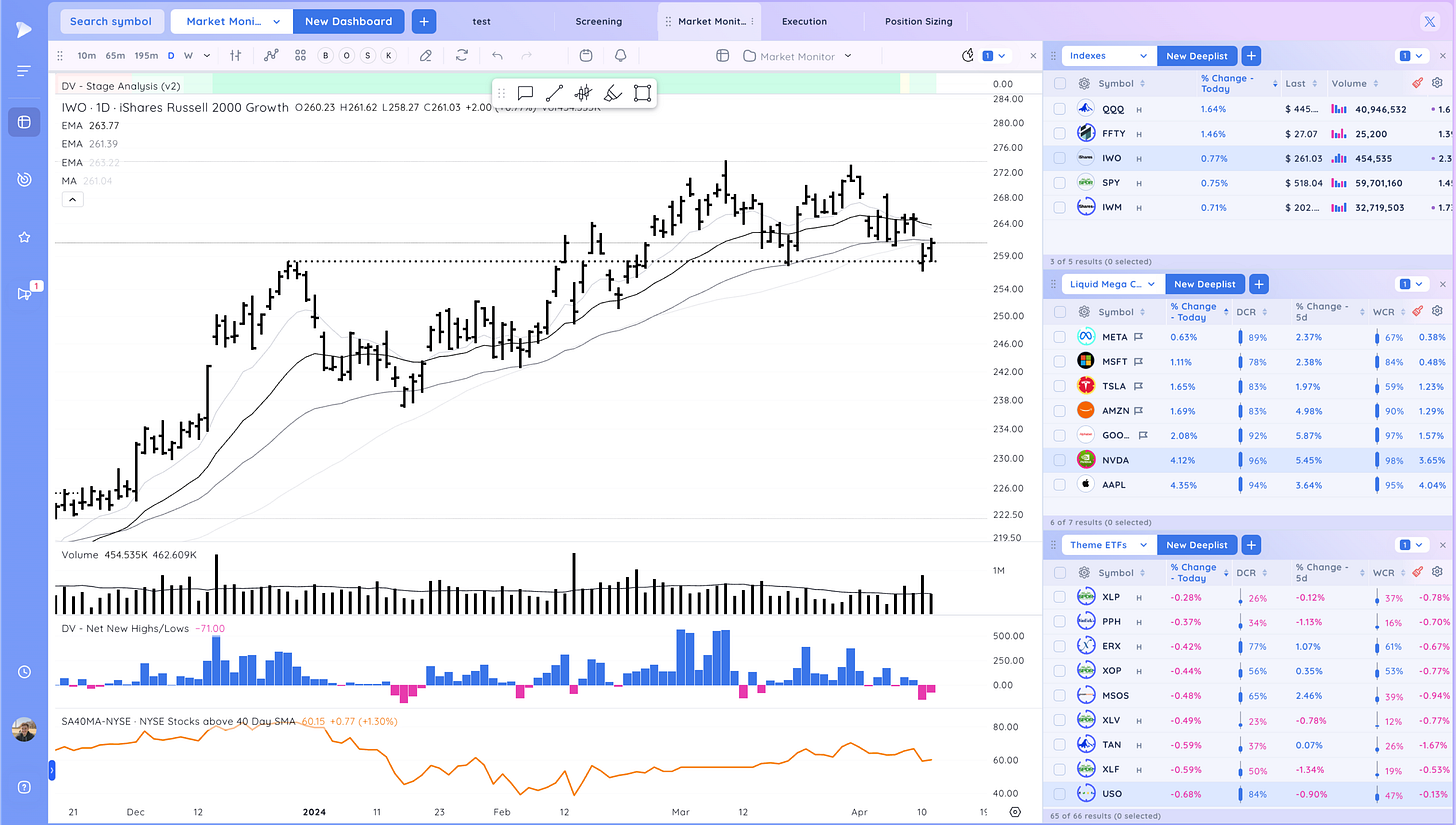Tick the XLP row checkbox
The width and height of the screenshot is (1456, 825).
pyautogui.click(x=1060, y=597)
